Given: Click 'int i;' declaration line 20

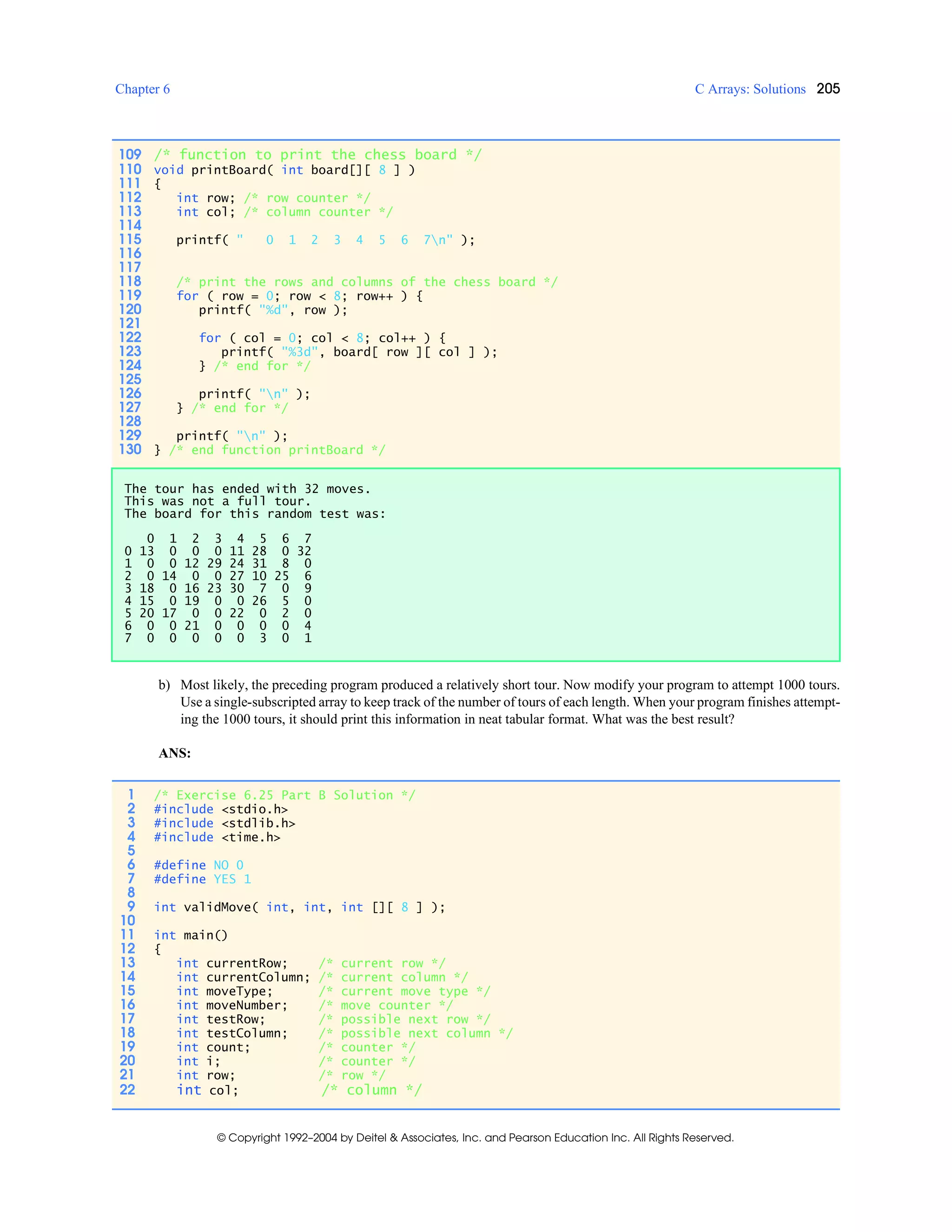Looking at the screenshot, I should pos(198,1062).
